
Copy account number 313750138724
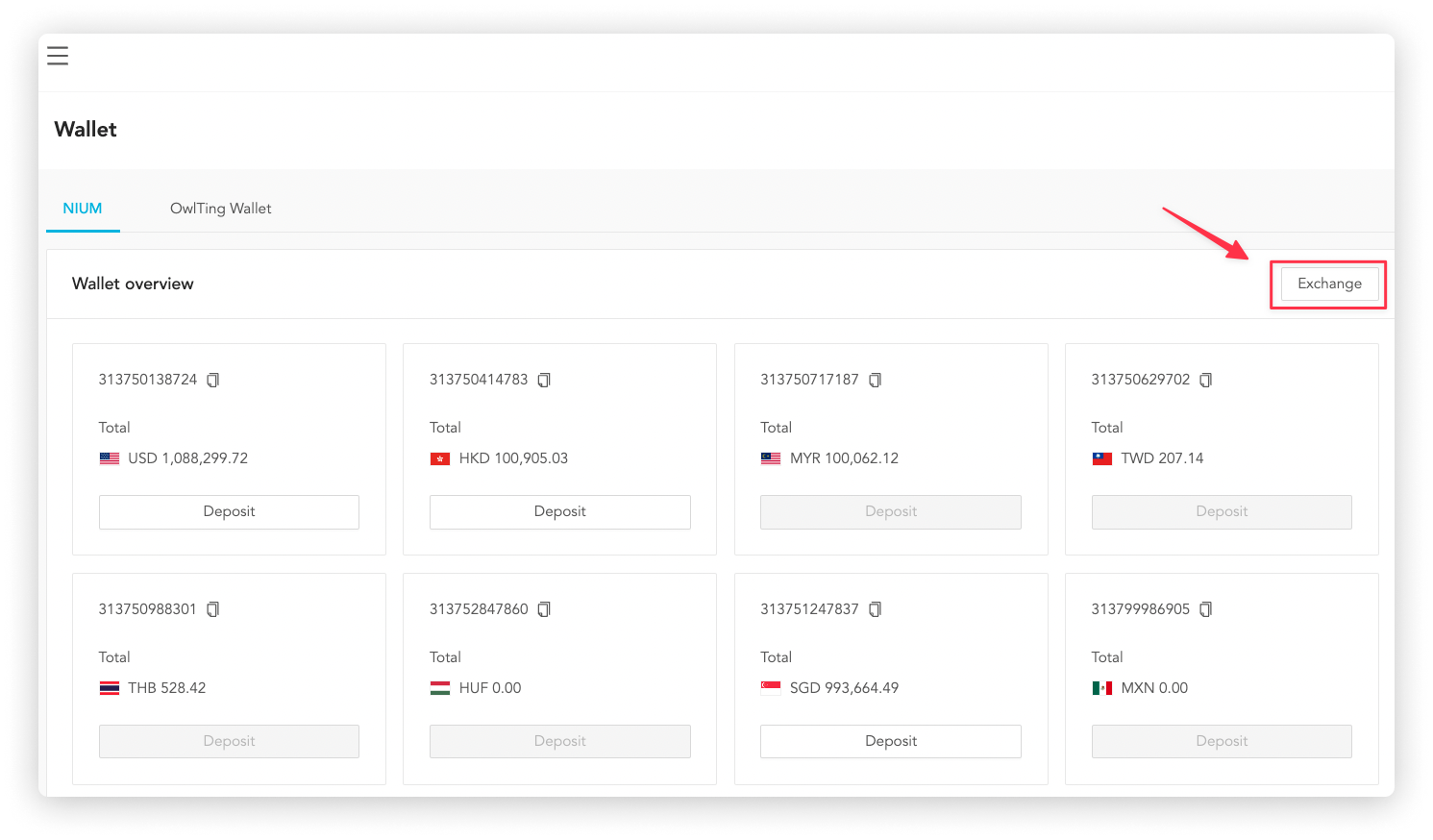[213, 380]
